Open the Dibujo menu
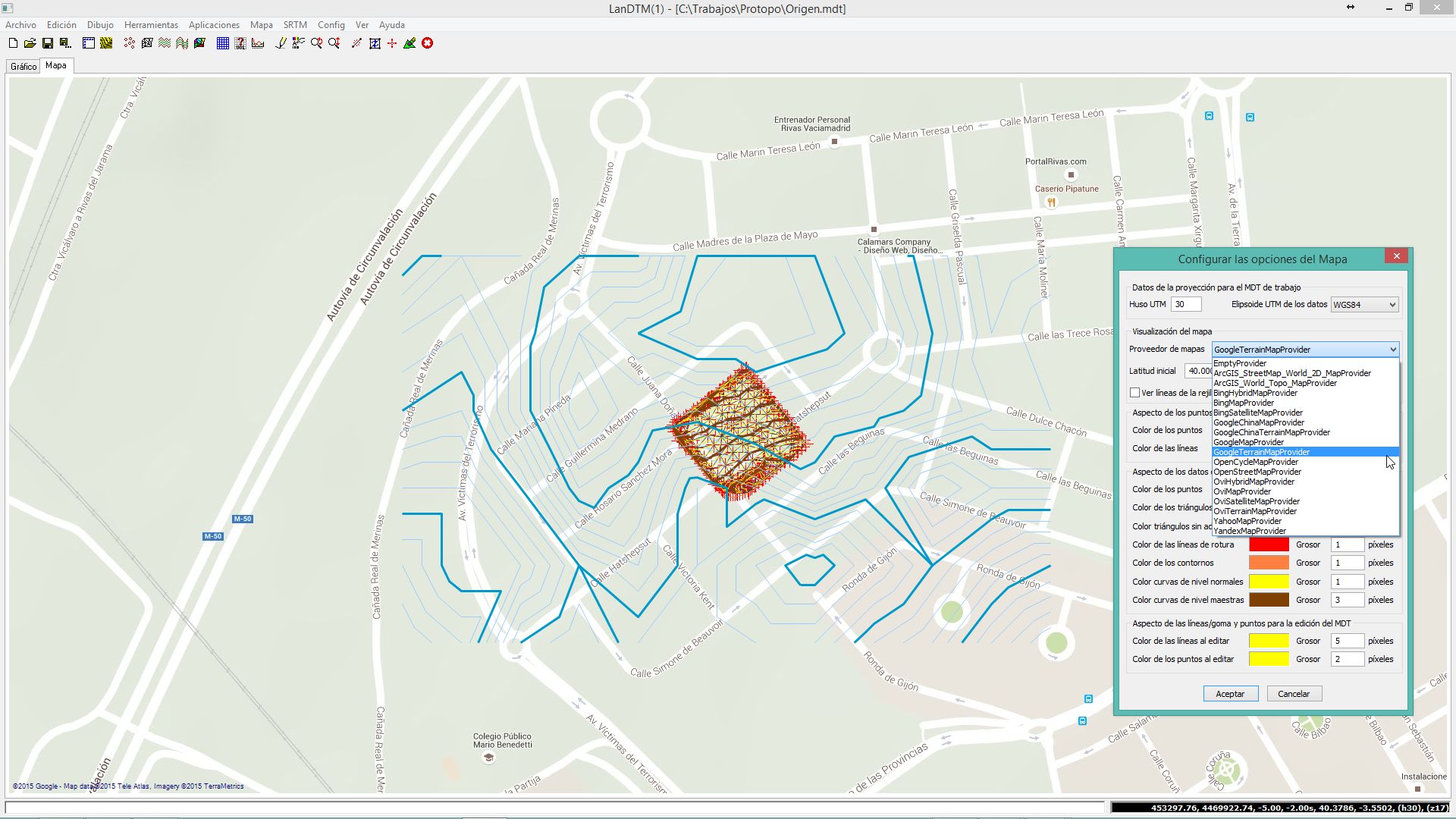The height and width of the screenshot is (819, 1456). 100,25
